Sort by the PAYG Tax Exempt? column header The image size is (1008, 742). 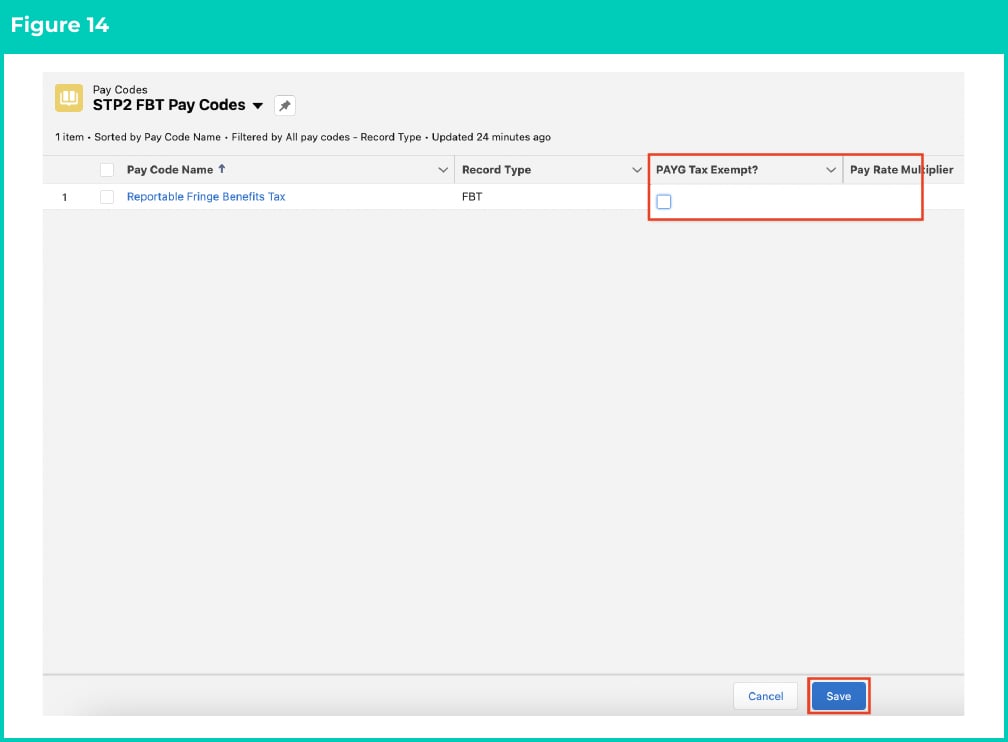point(706,170)
